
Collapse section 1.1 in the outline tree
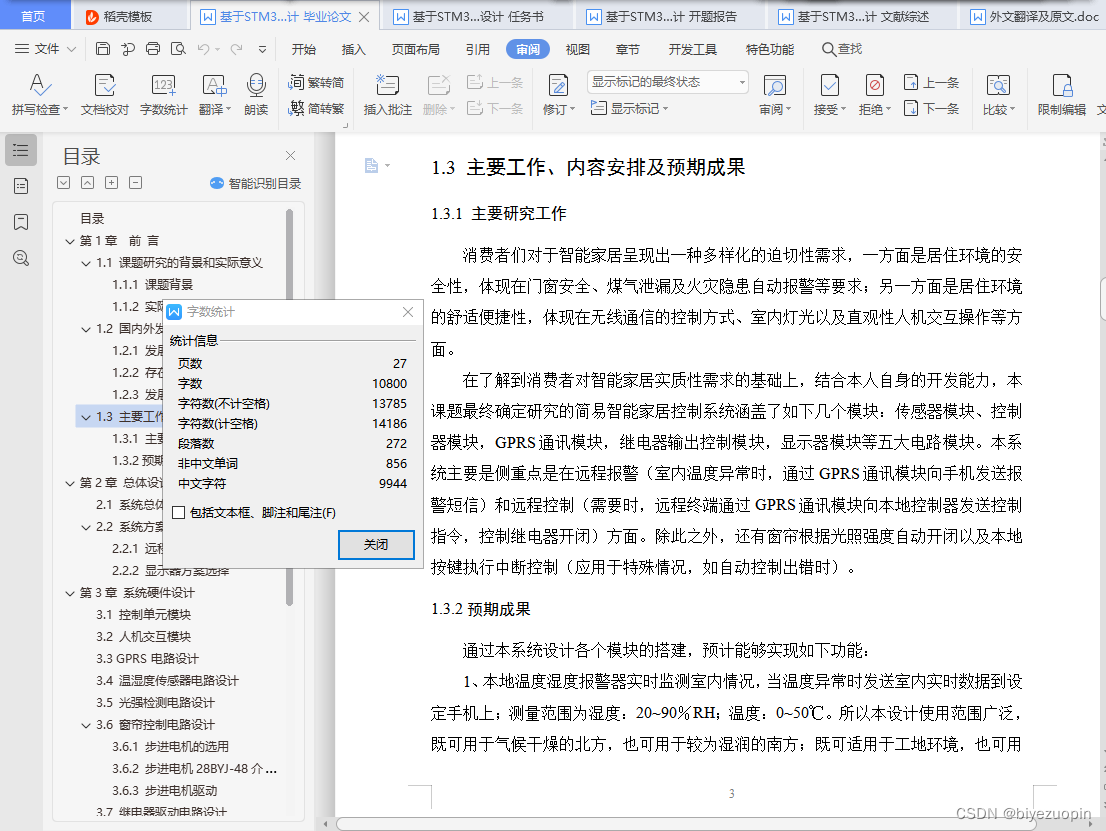[86, 263]
